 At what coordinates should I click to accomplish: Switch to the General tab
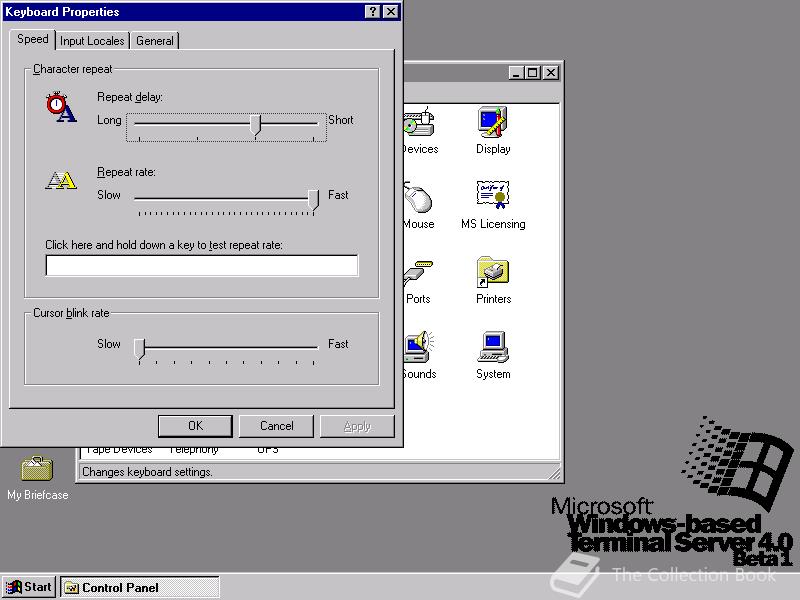click(154, 41)
